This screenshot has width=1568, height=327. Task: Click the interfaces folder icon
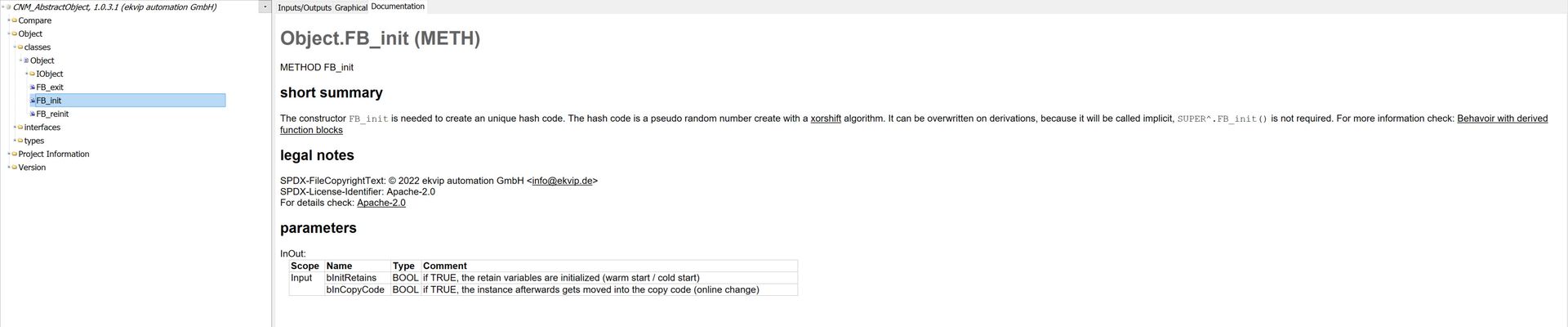[20, 127]
